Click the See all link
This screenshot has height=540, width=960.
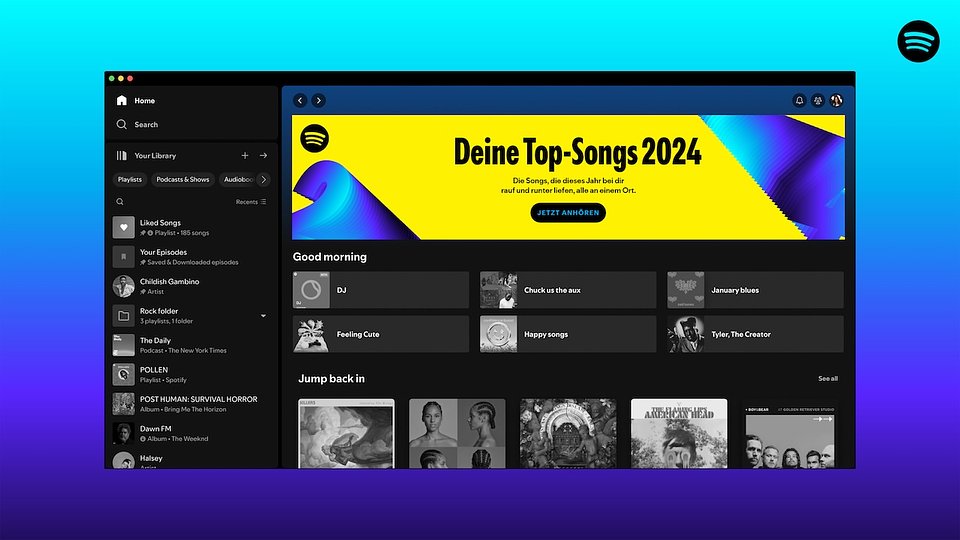coord(828,379)
